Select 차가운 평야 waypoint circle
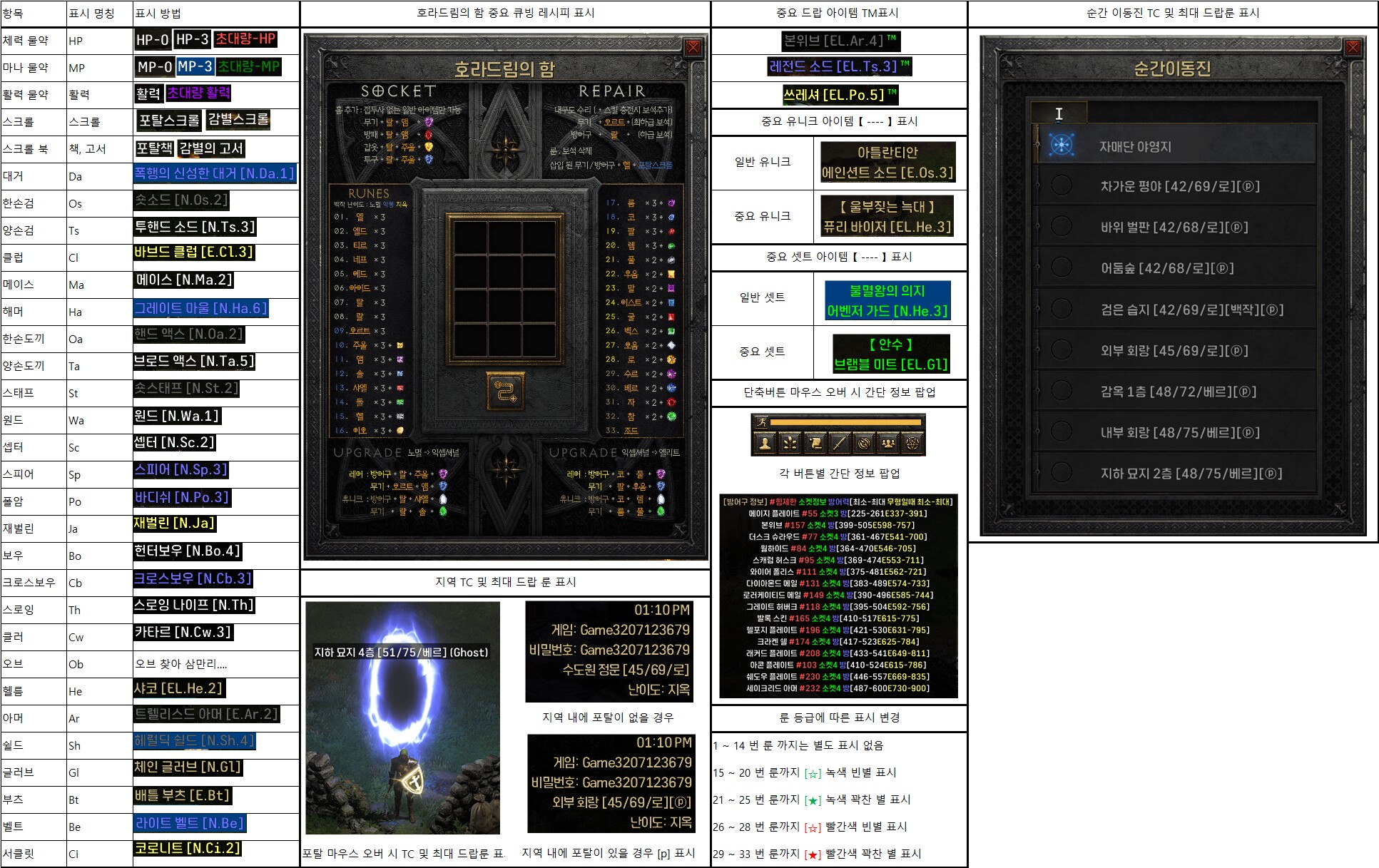Screen dimensions: 1379x868 coord(1062,185)
